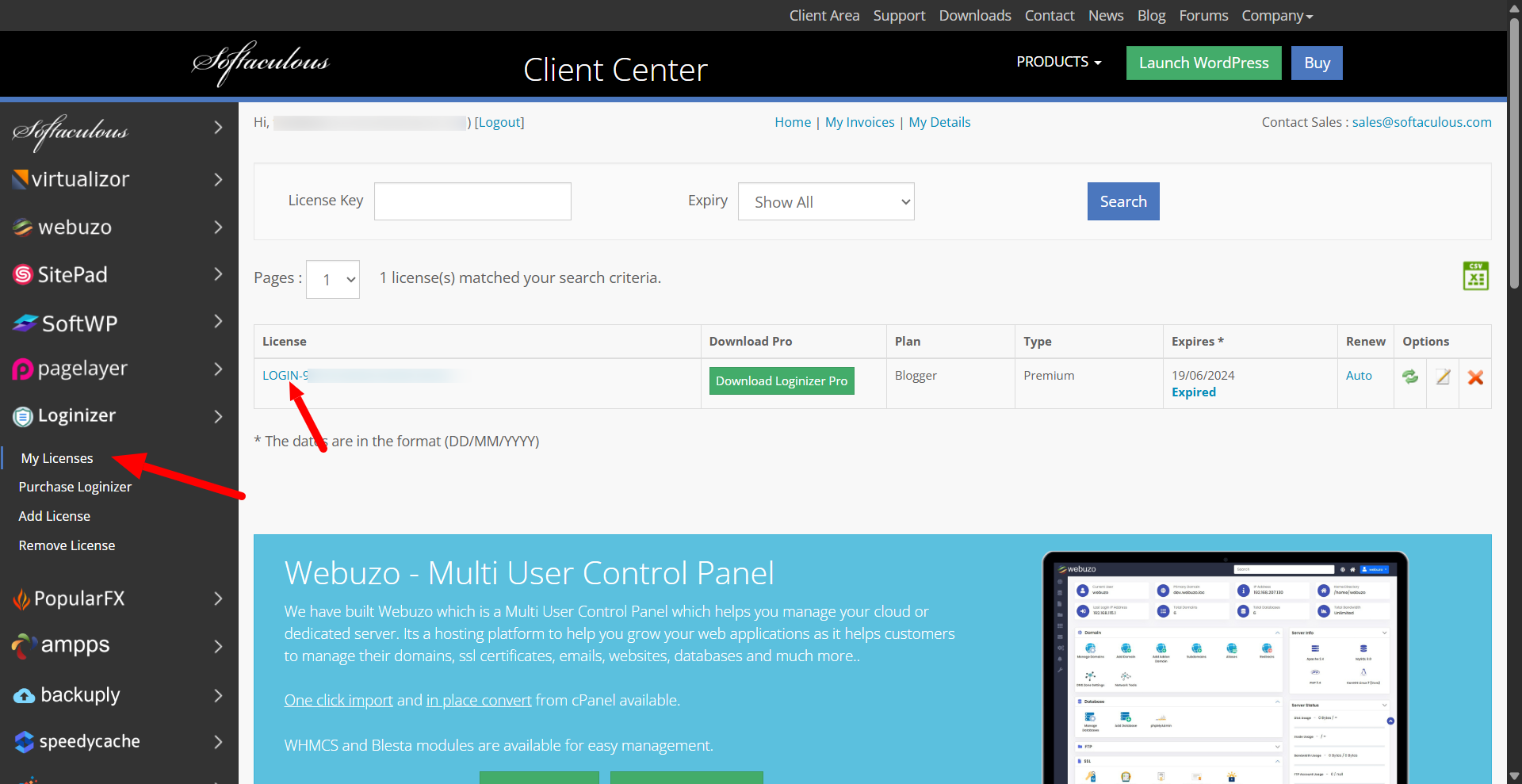Expand the Pagelayer sidebar section
This screenshot has width=1522, height=784.
[x=219, y=369]
